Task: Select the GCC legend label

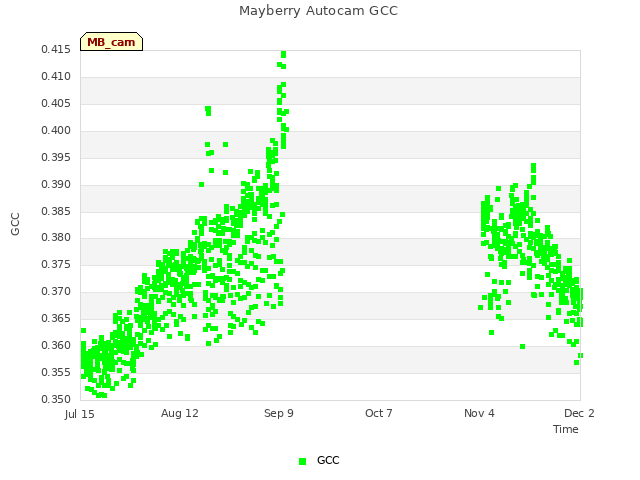Action: pyautogui.click(x=328, y=460)
